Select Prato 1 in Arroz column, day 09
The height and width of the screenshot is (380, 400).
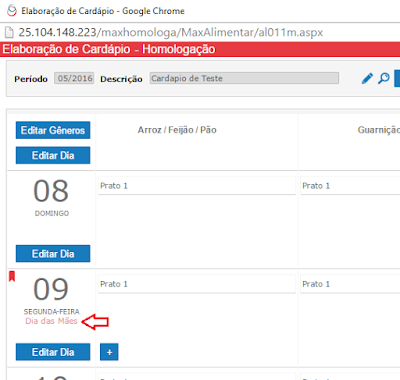tap(197, 284)
